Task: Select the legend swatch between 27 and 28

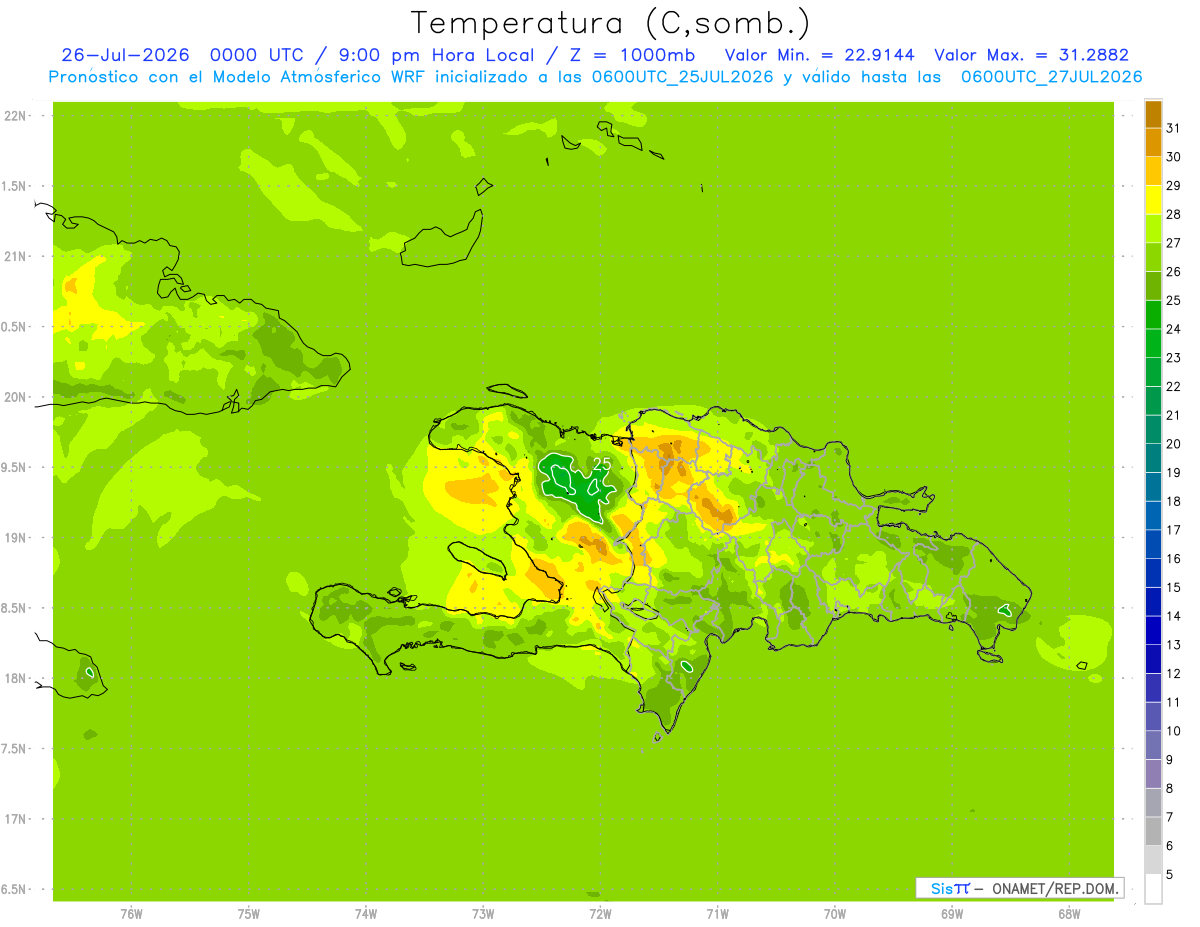Action: (x=1153, y=228)
